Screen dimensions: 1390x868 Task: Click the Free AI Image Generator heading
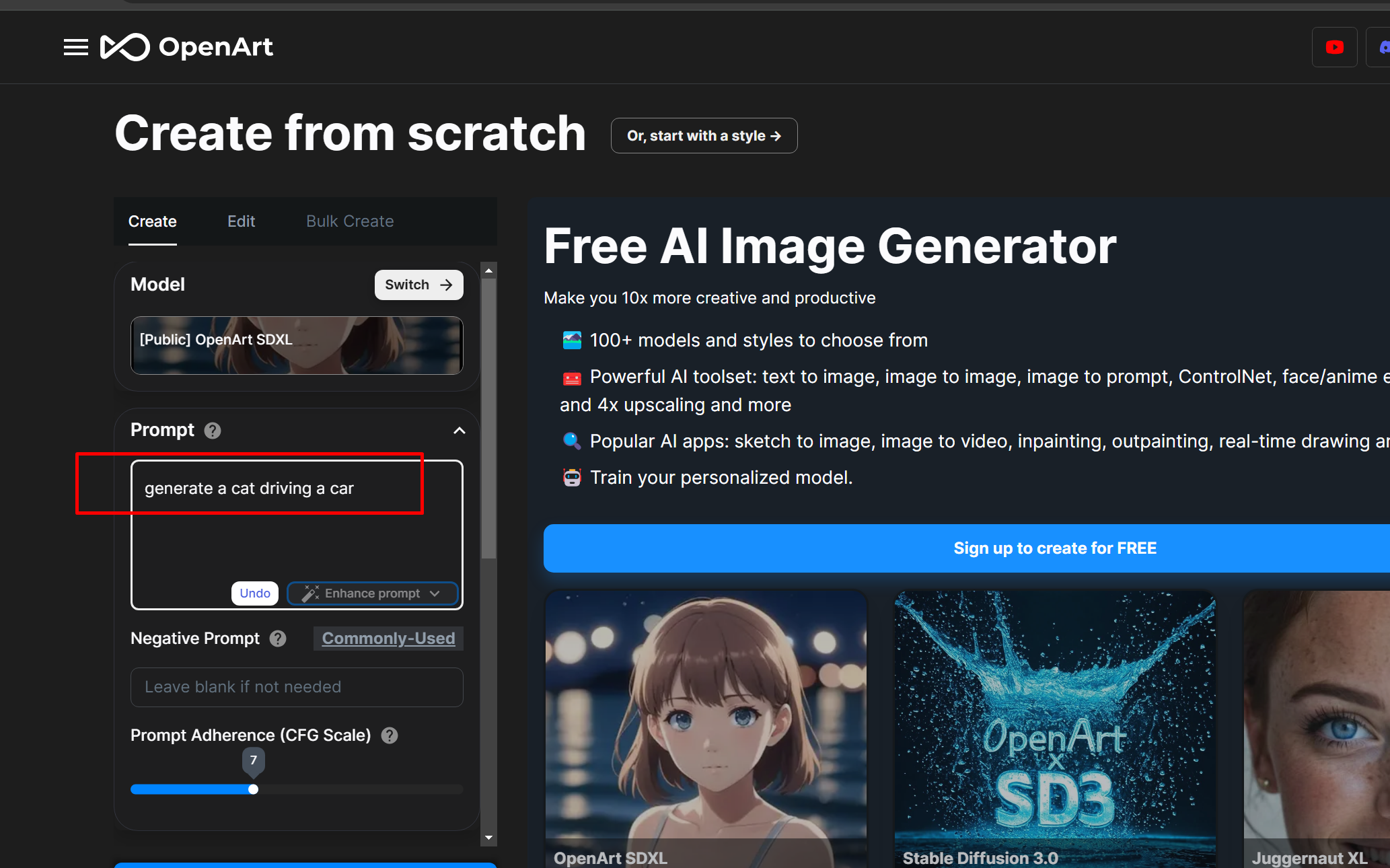(x=830, y=246)
